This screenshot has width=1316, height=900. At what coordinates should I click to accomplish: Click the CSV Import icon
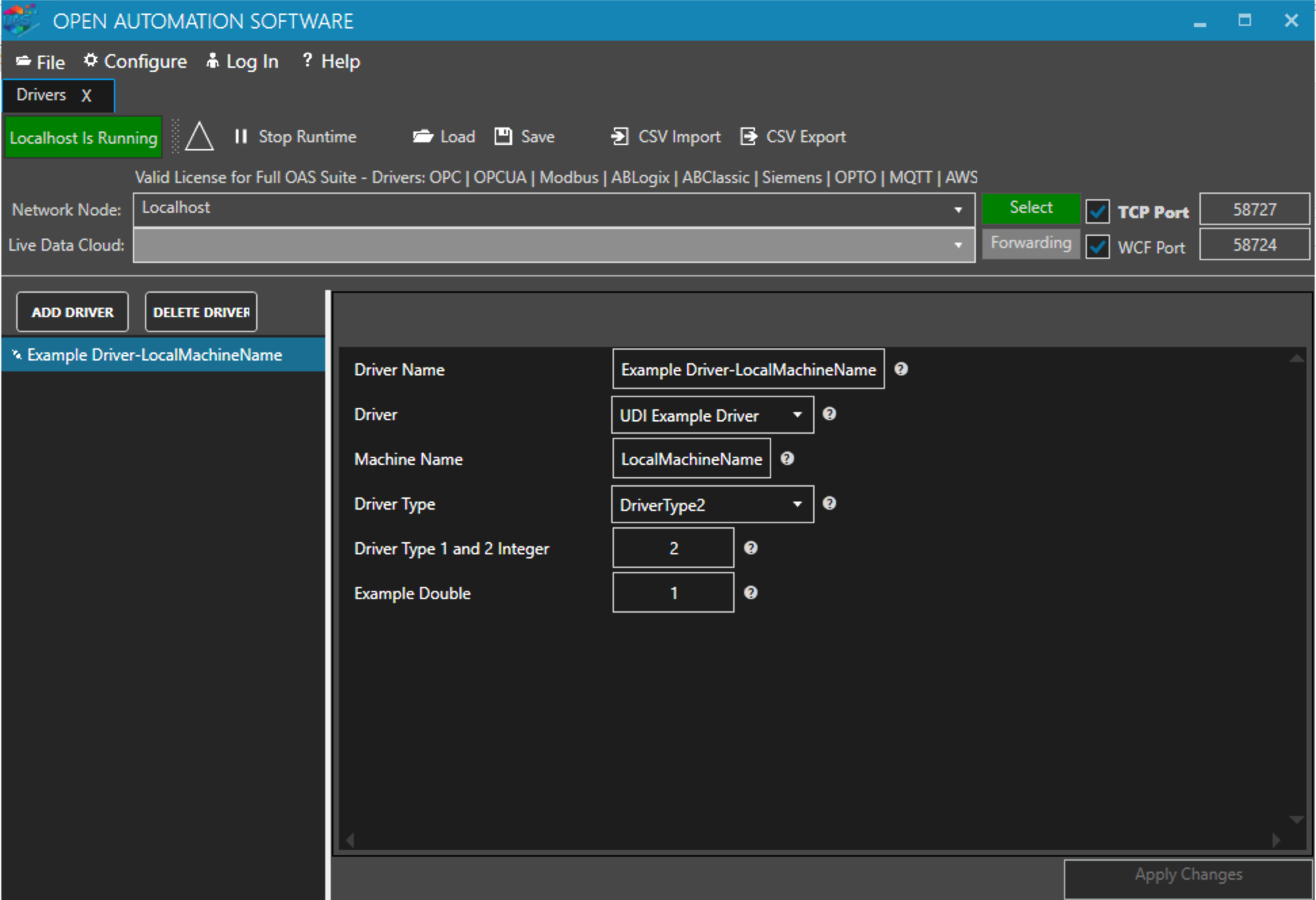[x=619, y=137]
